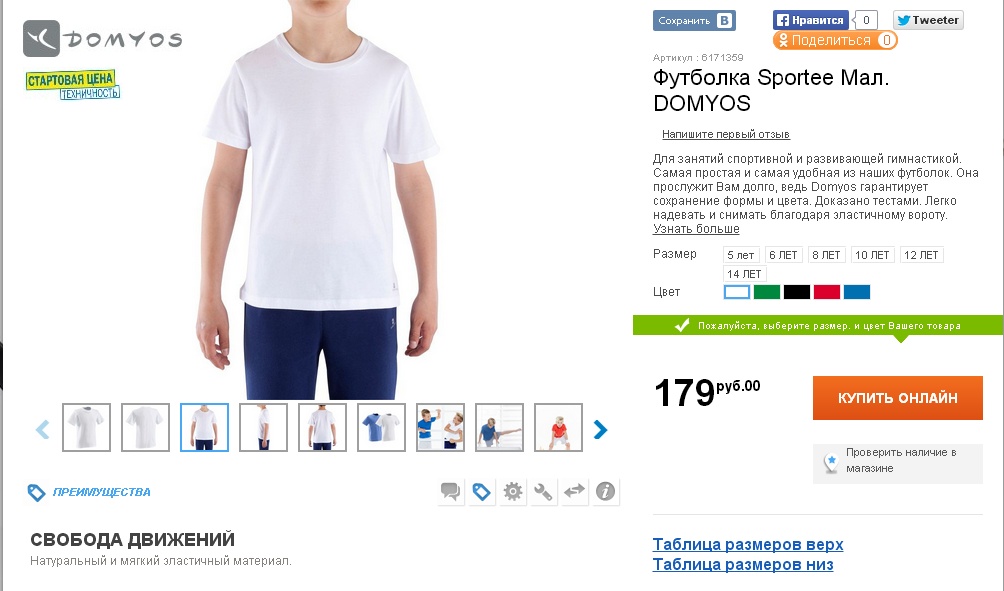This screenshot has width=1004, height=591.
Task: Choose size 10 ЛЕТ
Action: (872, 255)
